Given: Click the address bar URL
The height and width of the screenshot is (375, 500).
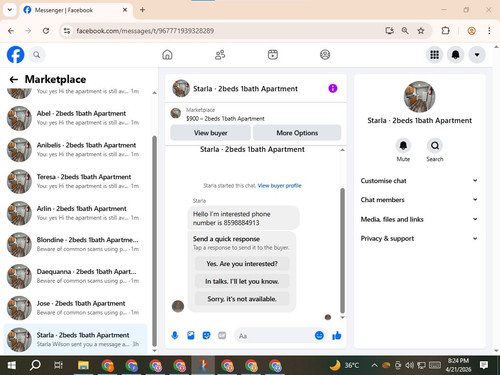Looking at the screenshot, I should 145,31.
